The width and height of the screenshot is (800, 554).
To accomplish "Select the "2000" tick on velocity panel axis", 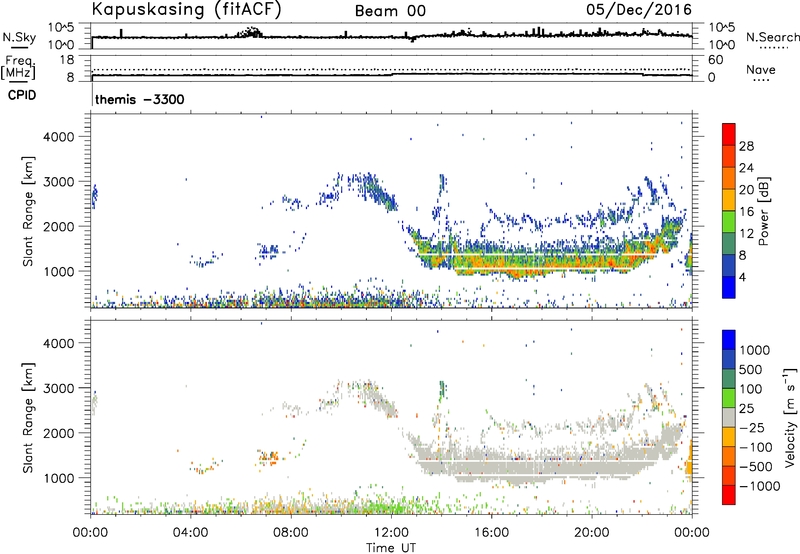I will pyautogui.click(x=59, y=433).
